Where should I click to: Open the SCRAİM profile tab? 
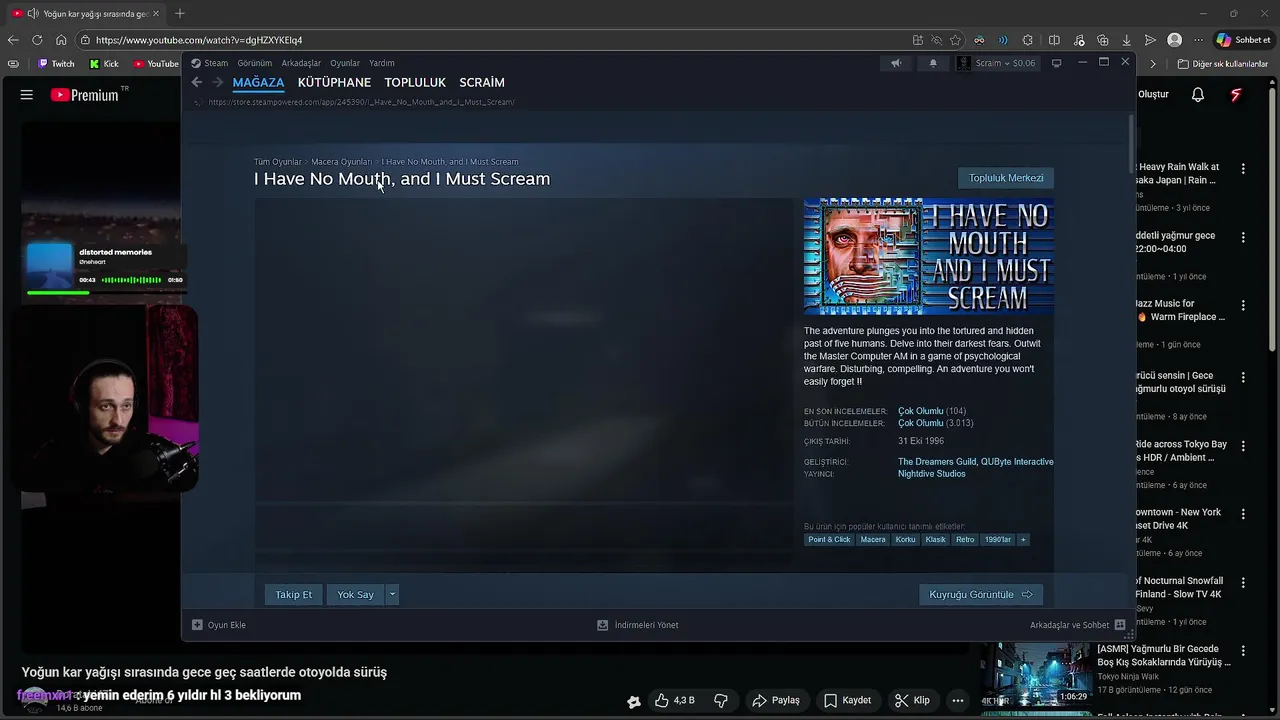tap(482, 82)
